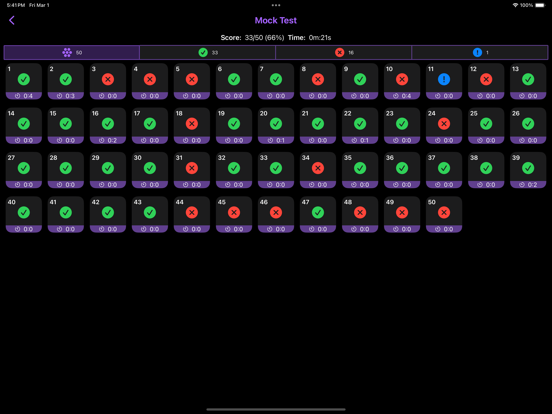Click the 0:1 timer on question 22

pos(360,140)
